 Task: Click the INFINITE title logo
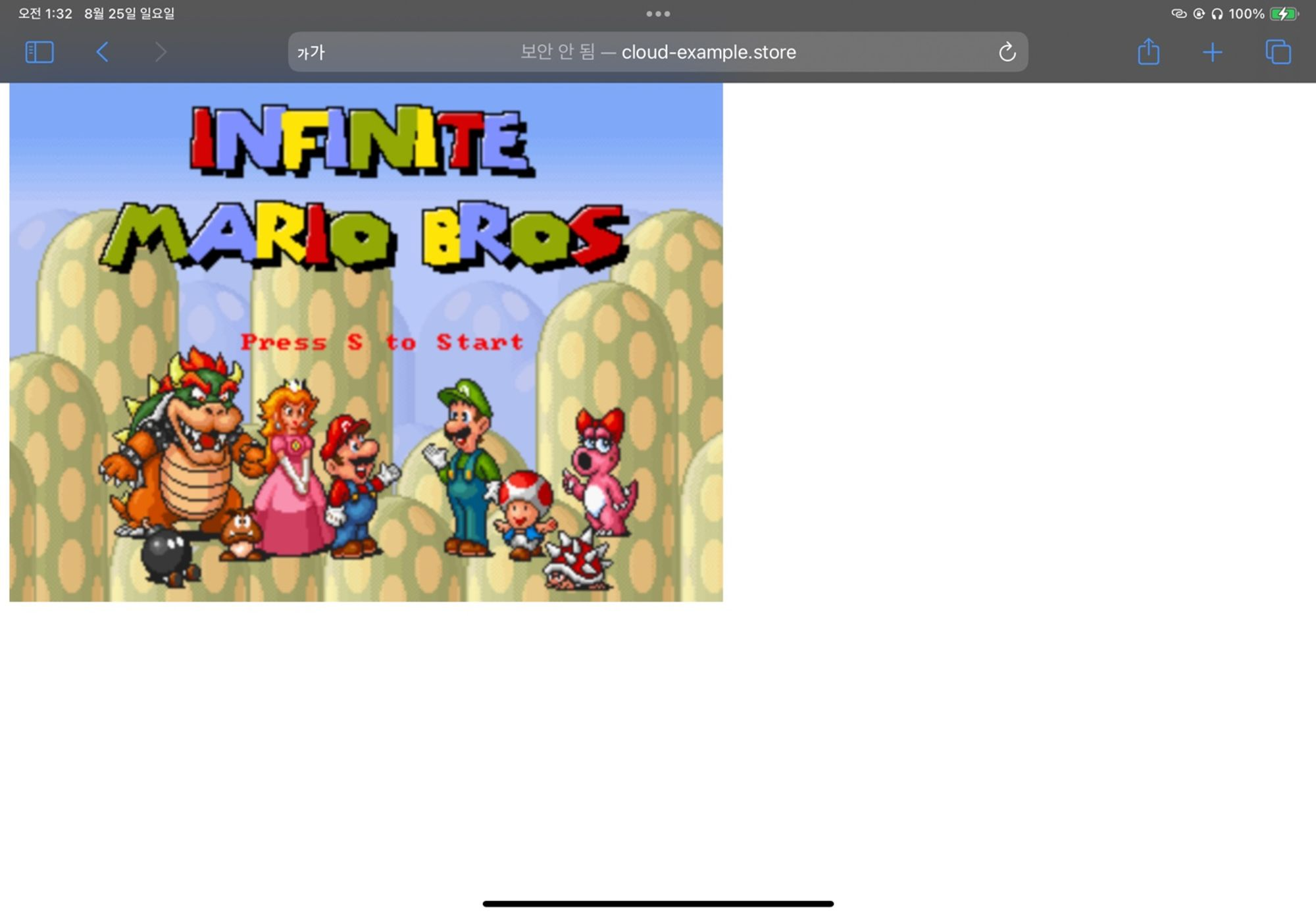362,140
